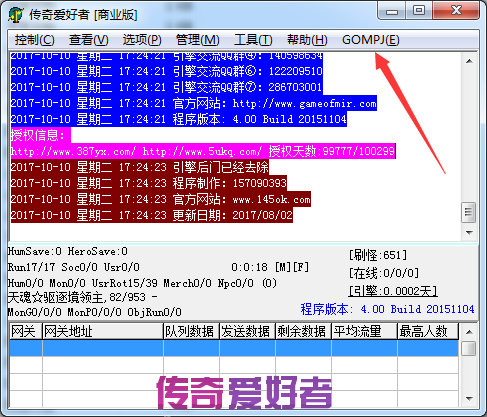Open the 管理(M) menu
The width and height of the screenshot is (487, 417).
coord(198,40)
